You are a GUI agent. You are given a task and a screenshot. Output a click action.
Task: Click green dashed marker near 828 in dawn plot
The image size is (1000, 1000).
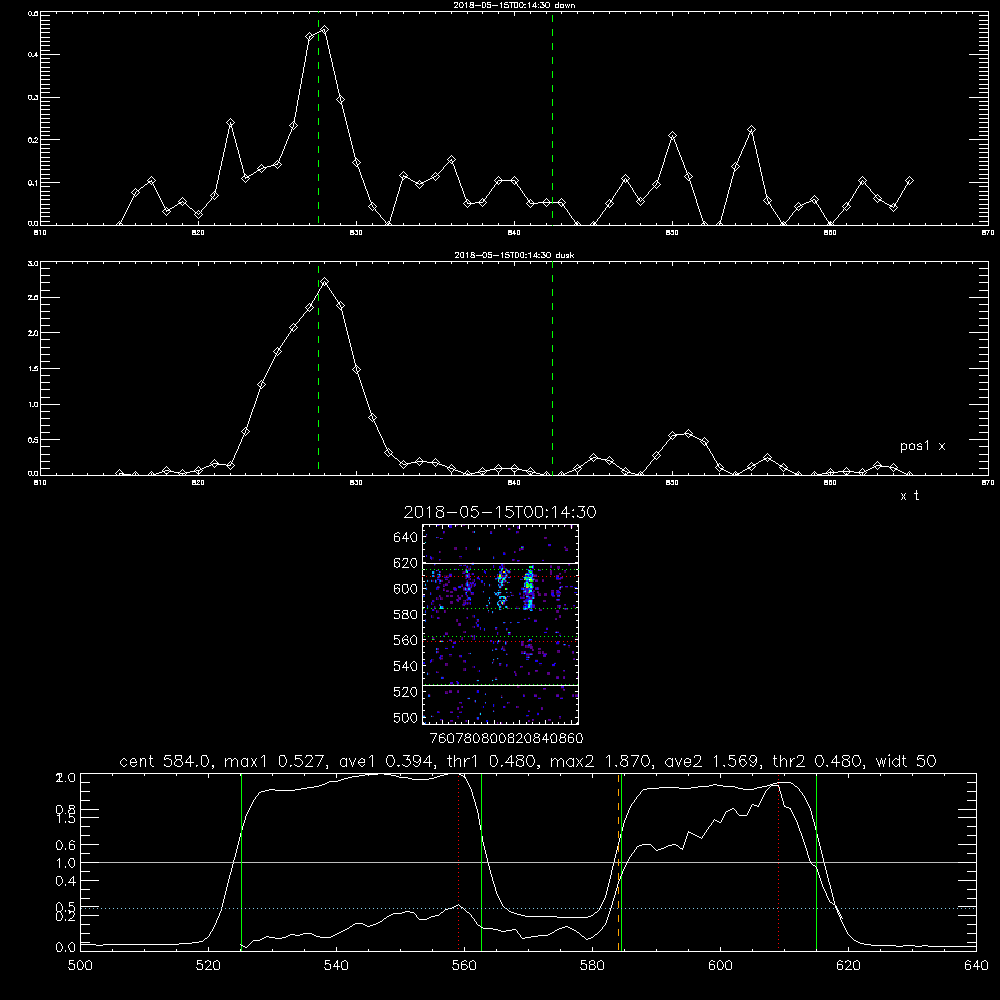tap(318, 118)
